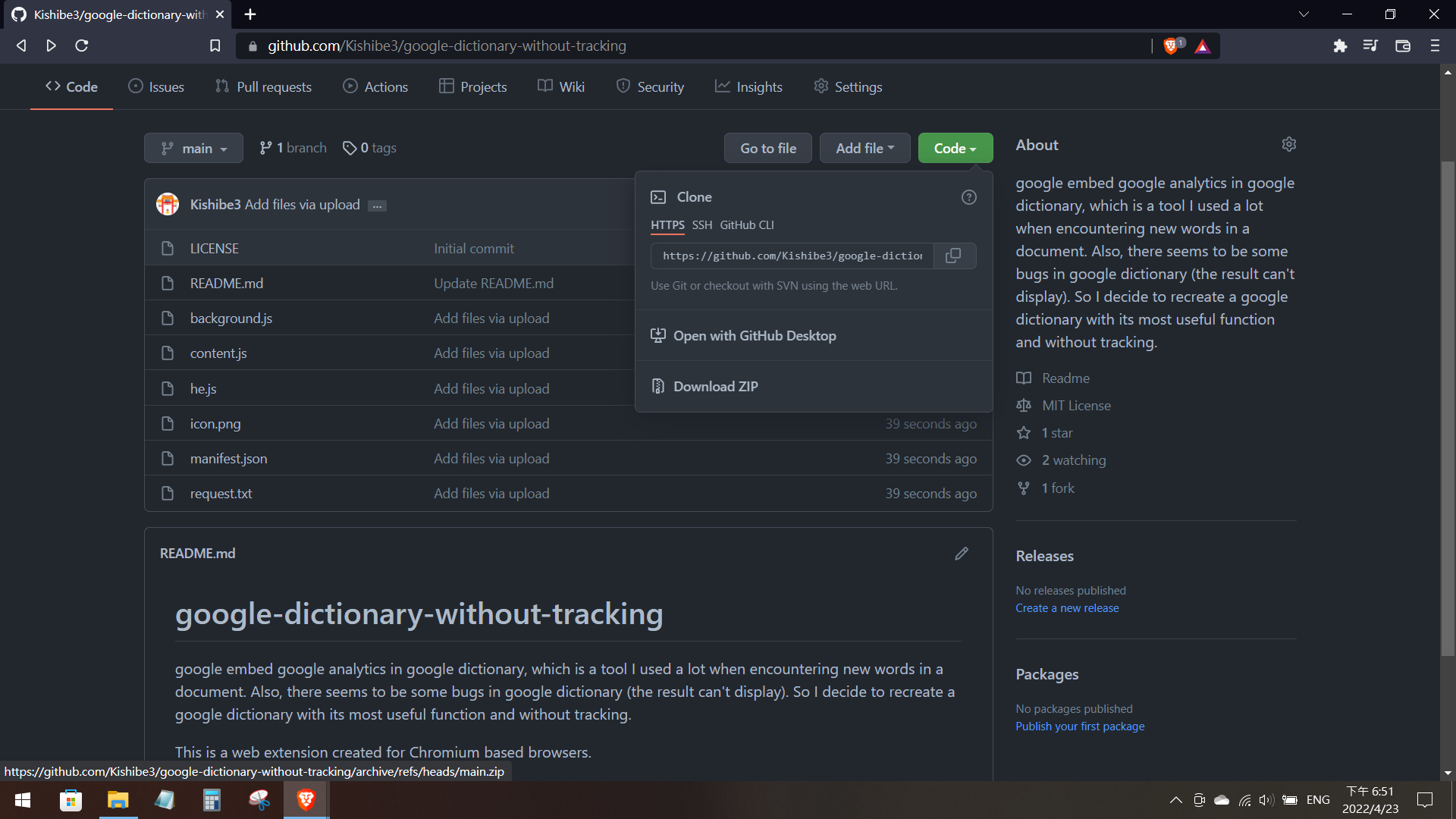The height and width of the screenshot is (819, 1456).
Task: Open the main branch dropdown
Action: coord(193,149)
